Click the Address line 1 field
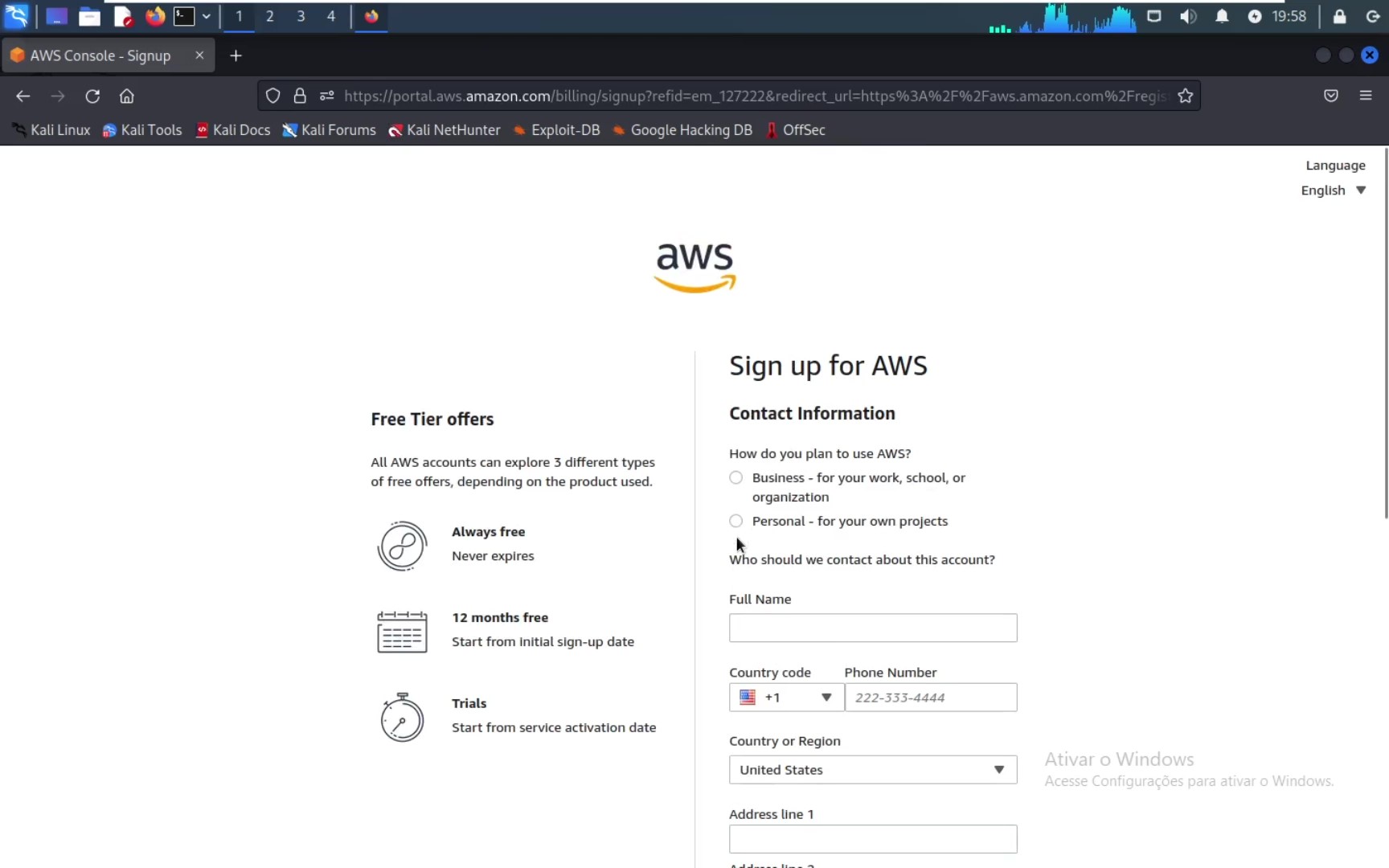The height and width of the screenshot is (868, 1389). [873, 839]
